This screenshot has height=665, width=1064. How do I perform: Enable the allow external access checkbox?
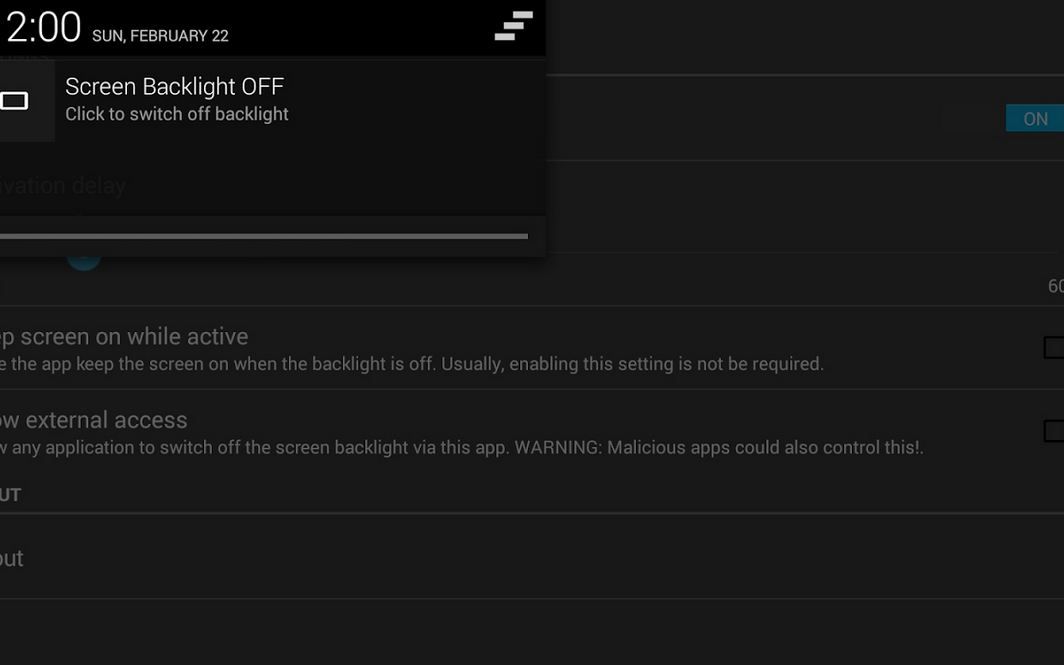[x=1053, y=431]
